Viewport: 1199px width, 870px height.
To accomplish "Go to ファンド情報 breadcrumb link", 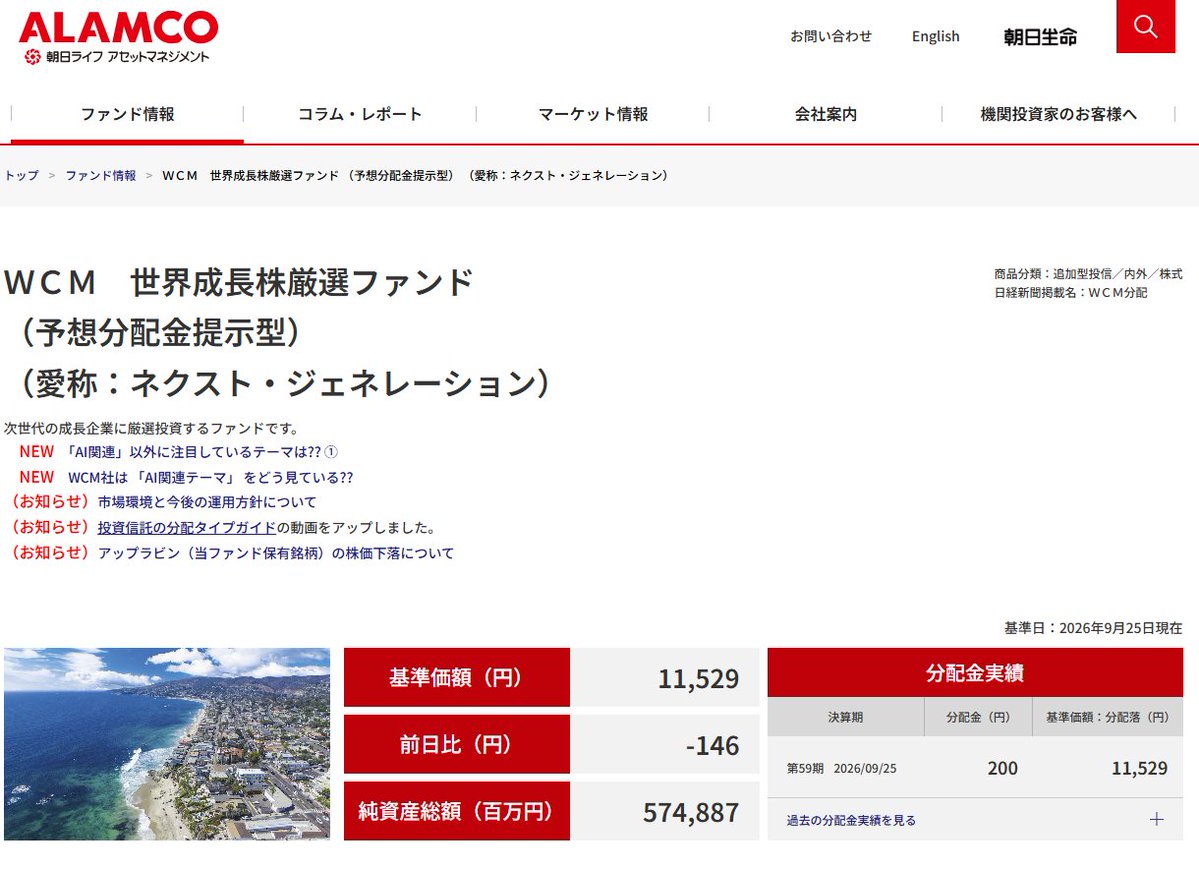I will click(101, 176).
